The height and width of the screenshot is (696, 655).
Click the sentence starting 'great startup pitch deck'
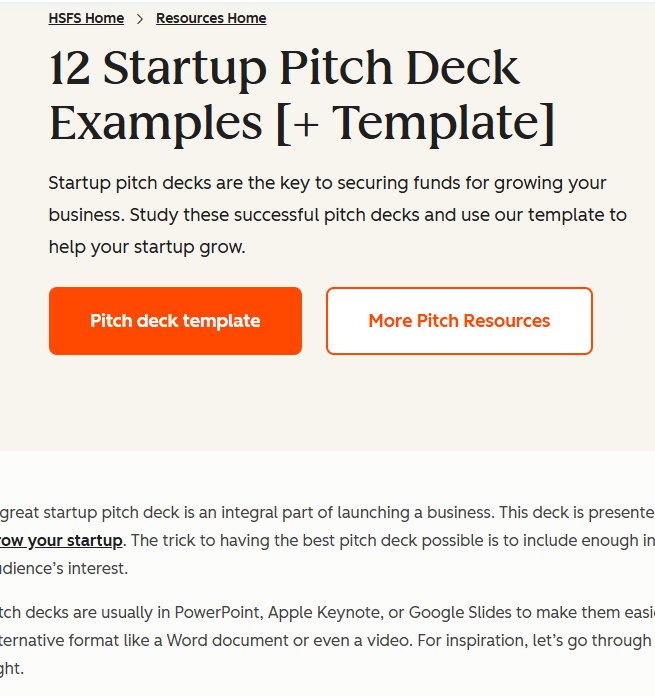[90, 512]
